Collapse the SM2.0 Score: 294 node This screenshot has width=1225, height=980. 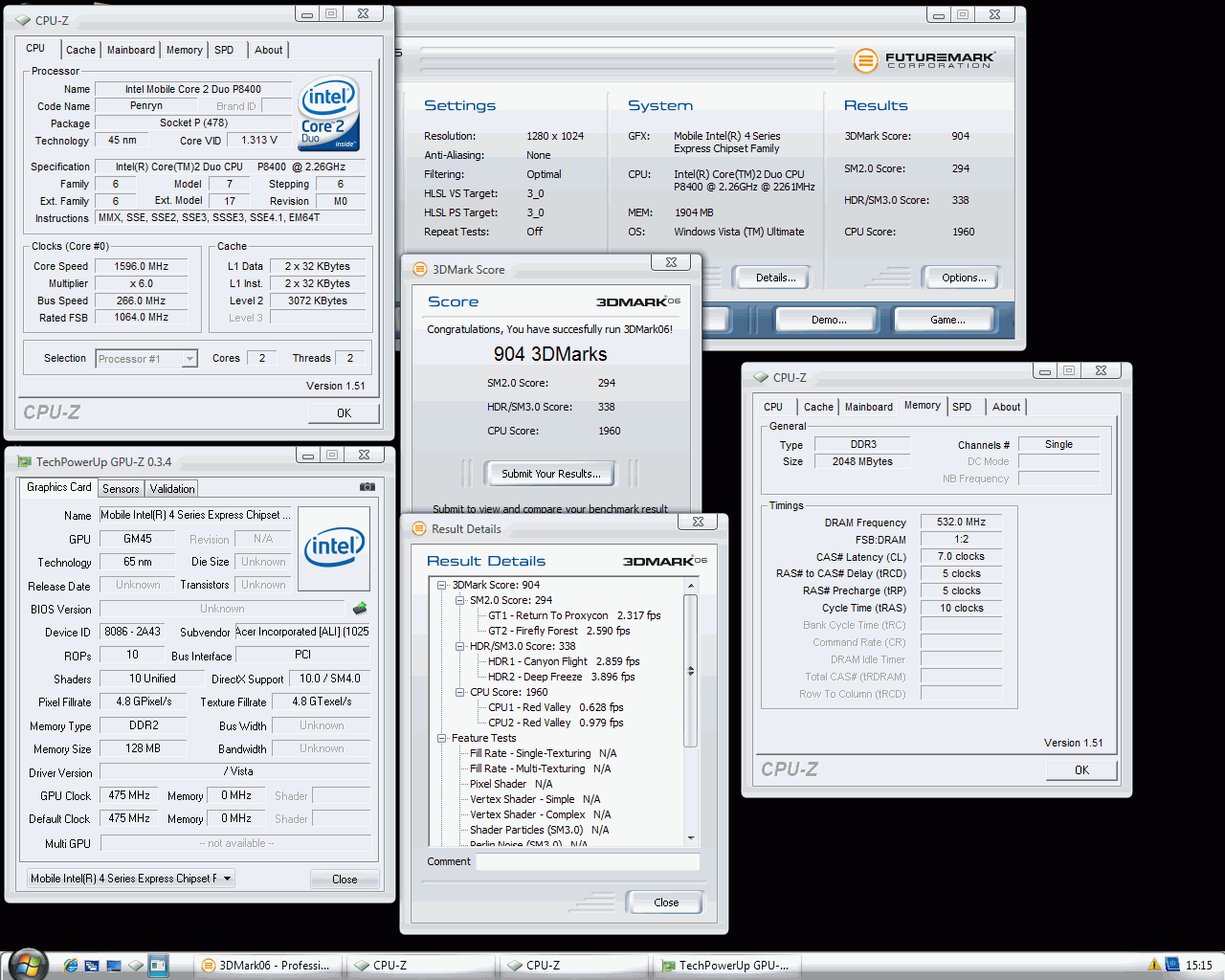click(x=459, y=600)
